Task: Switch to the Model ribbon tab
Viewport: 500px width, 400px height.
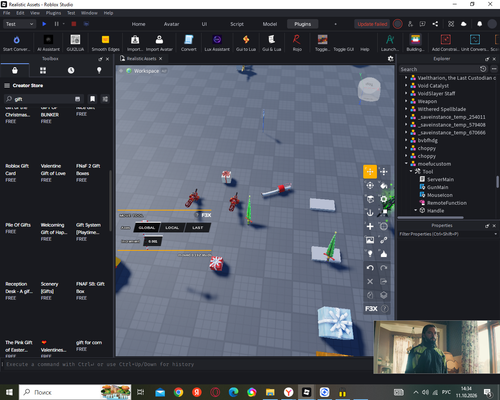Action: (x=270, y=24)
